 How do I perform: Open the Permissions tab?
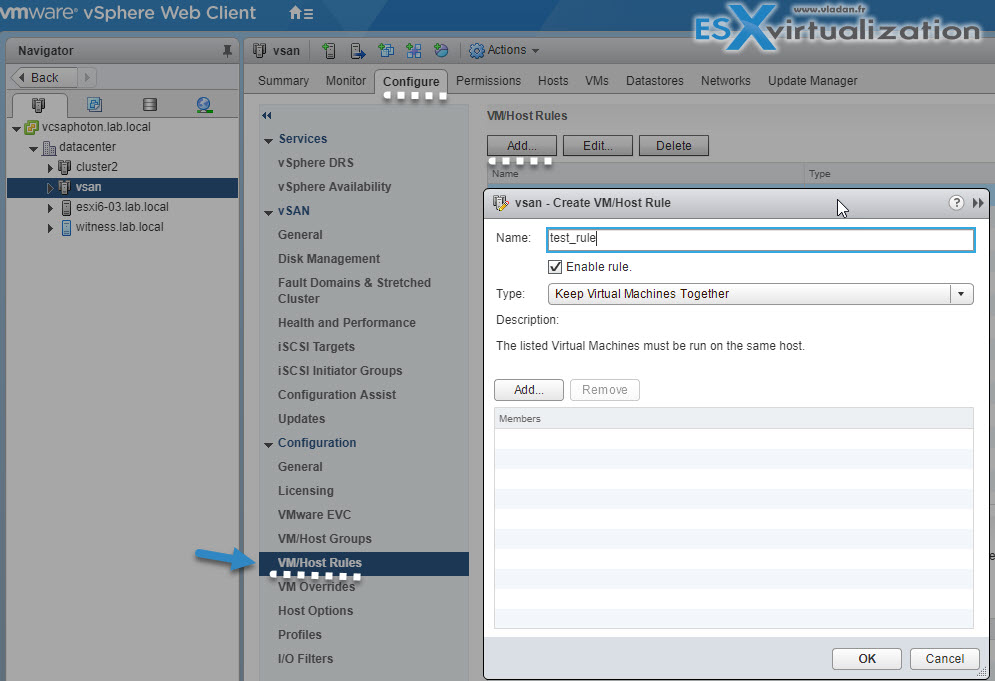(x=488, y=81)
